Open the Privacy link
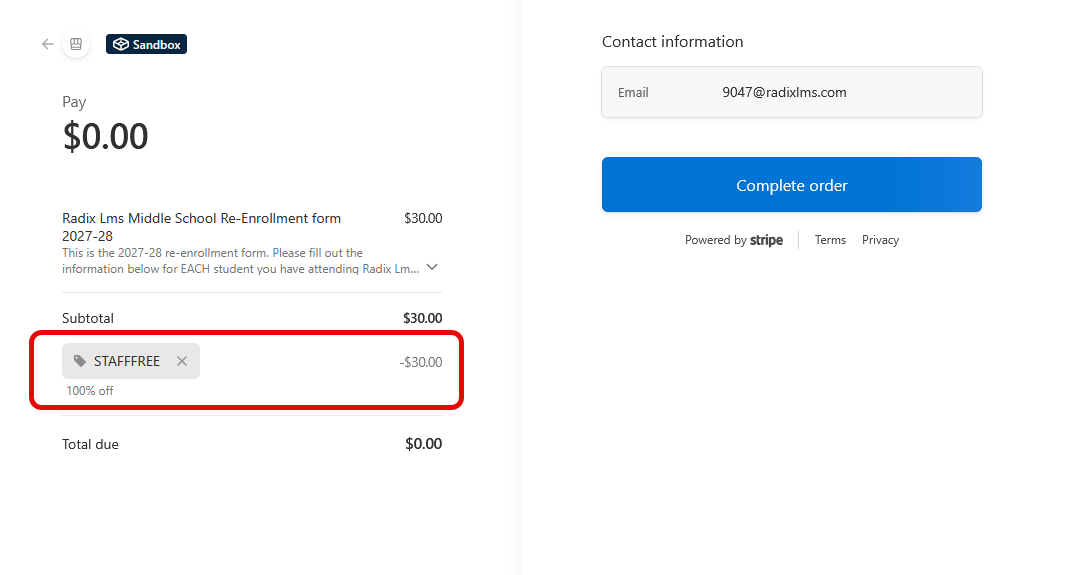This screenshot has width=1081, height=575. (x=880, y=240)
